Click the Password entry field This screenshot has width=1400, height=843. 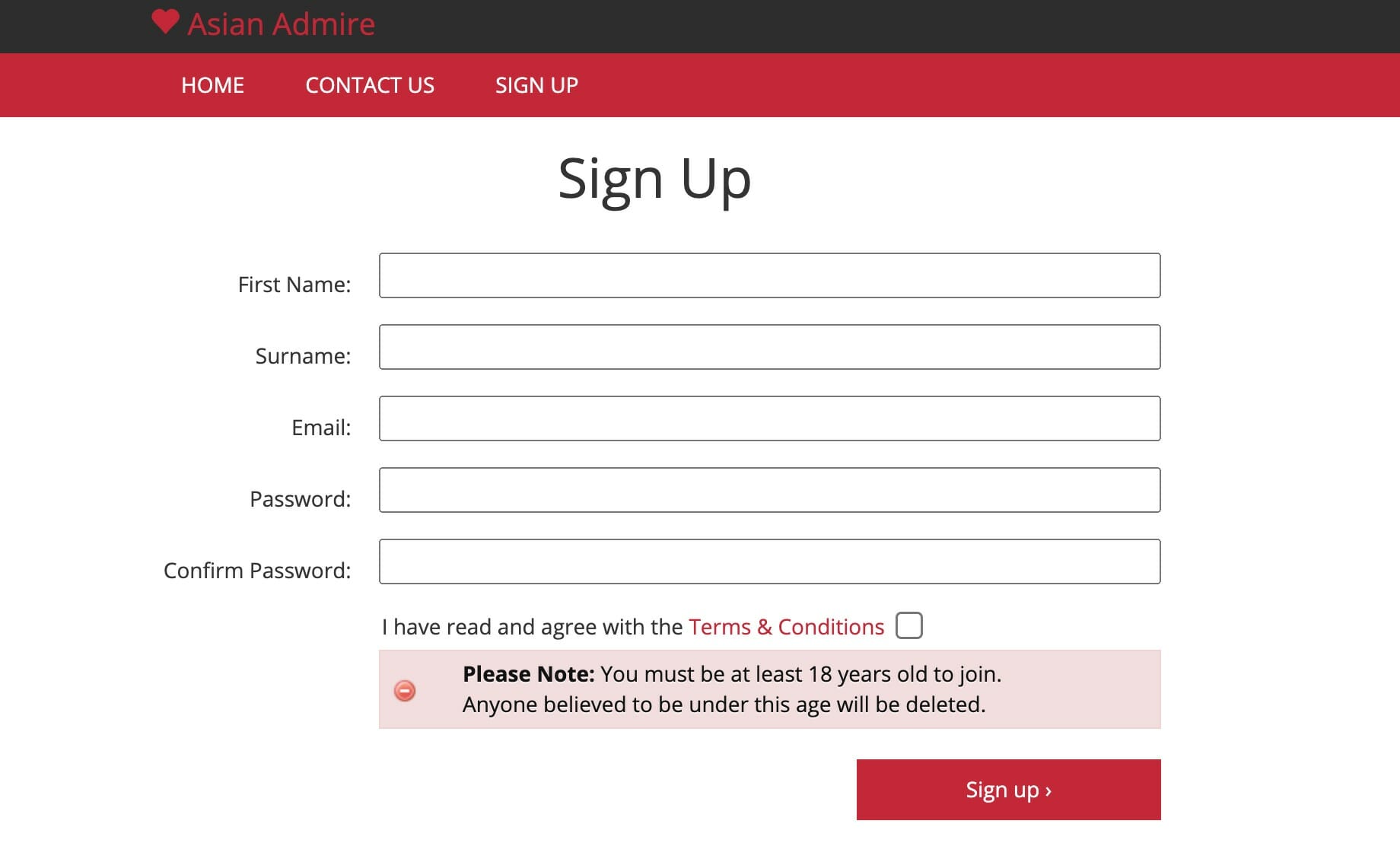tap(769, 490)
